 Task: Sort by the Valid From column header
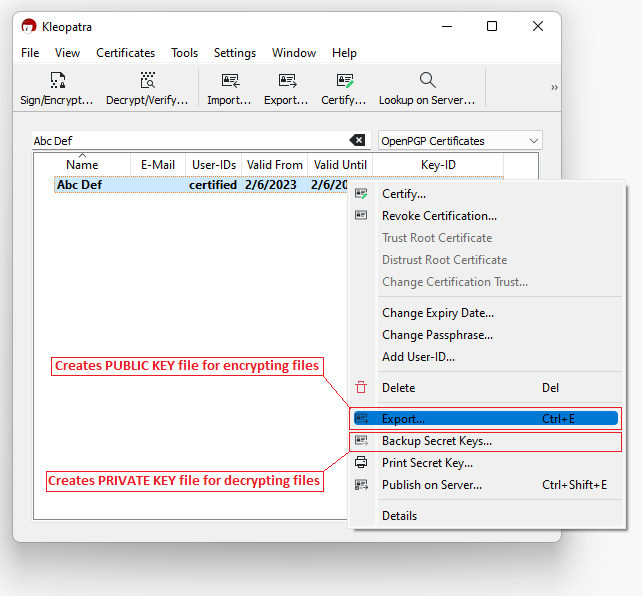(x=274, y=165)
